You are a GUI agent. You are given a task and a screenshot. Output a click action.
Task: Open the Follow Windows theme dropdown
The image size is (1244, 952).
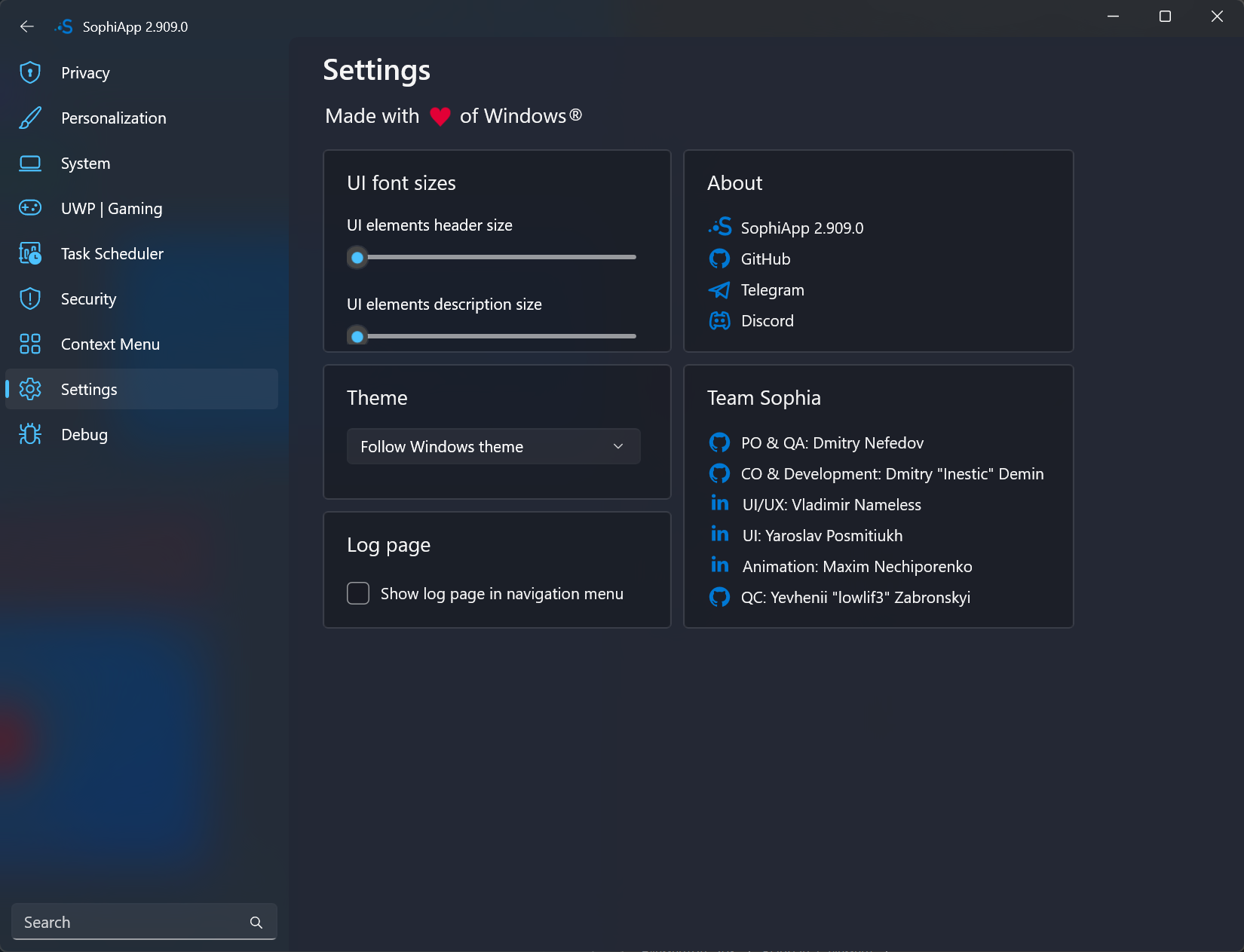[494, 446]
